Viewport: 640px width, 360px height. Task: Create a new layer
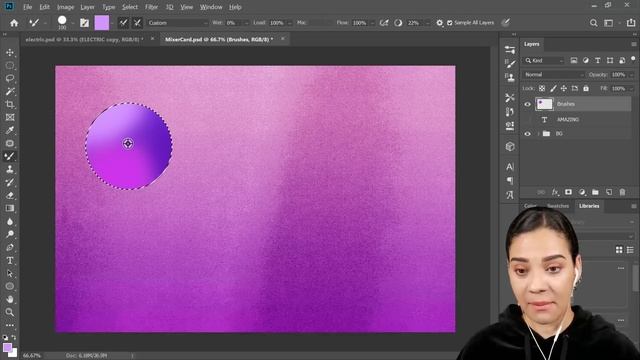click(609, 192)
